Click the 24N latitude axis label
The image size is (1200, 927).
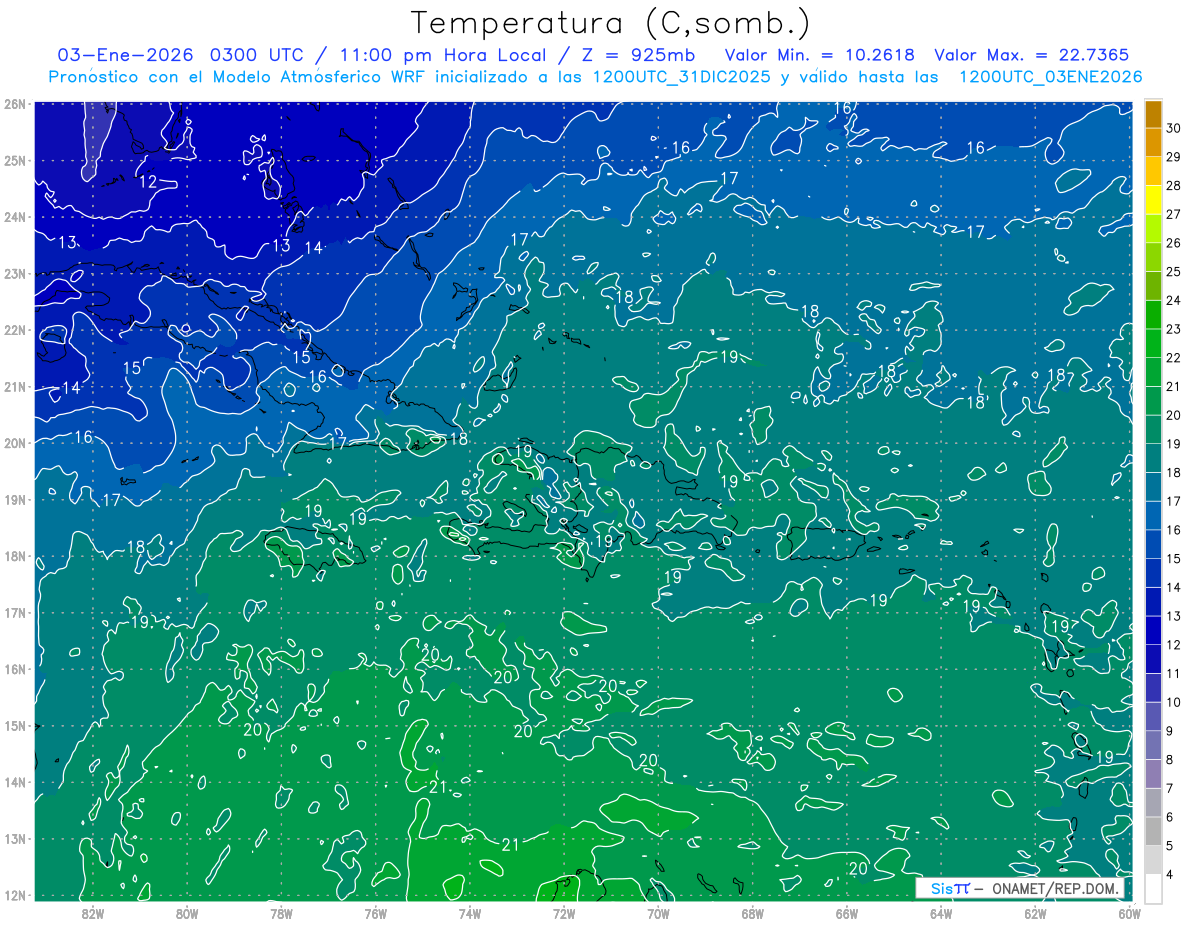click(x=15, y=217)
